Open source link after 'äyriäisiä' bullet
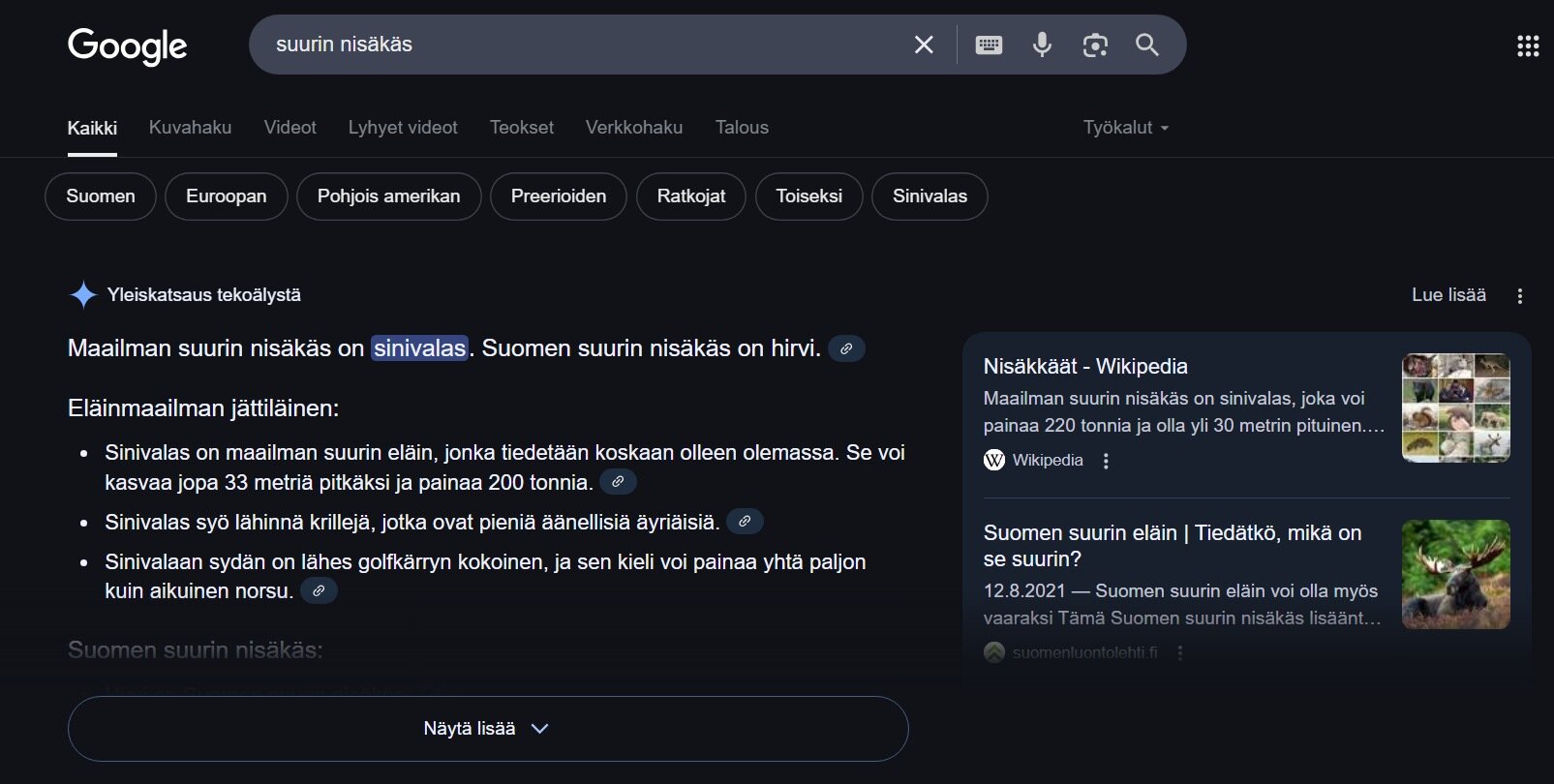Image resolution: width=1554 pixels, height=784 pixels. coord(745,521)
